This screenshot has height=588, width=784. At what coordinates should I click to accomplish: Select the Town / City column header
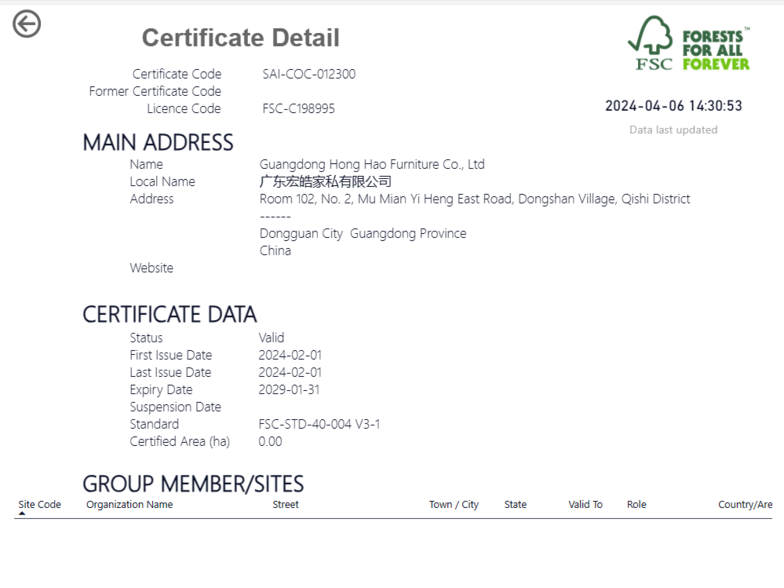(453, 505)
